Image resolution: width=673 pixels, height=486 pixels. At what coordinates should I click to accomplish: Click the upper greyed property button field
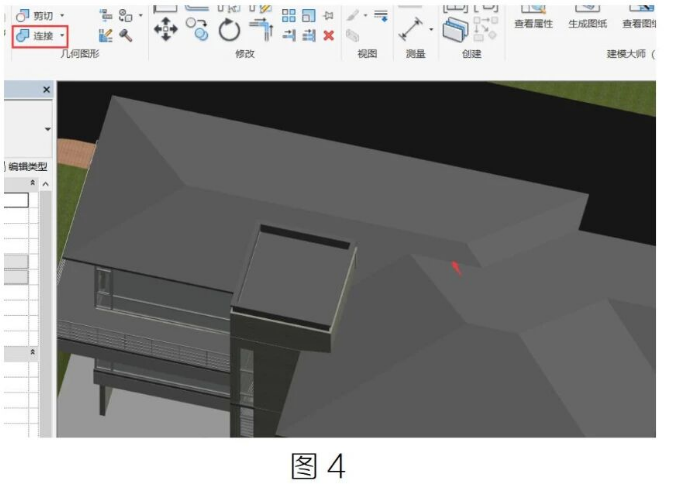coord(16,261)
